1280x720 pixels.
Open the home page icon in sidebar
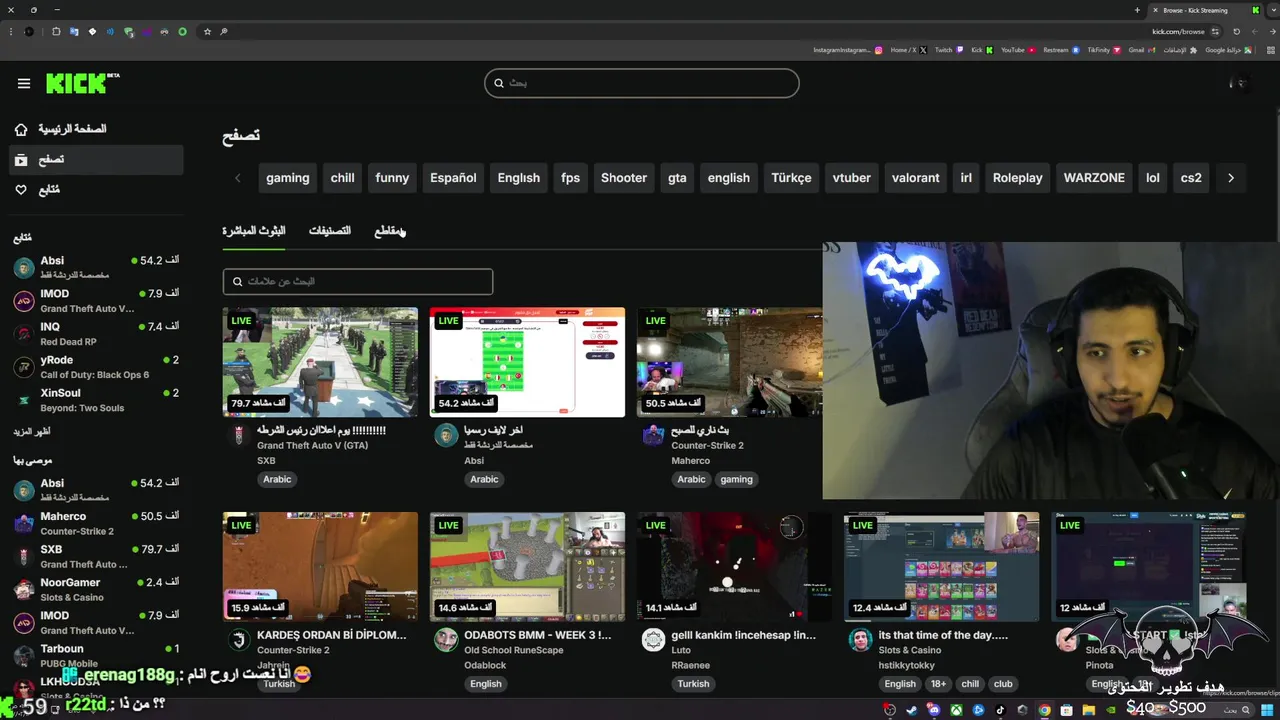(x=21, y=130)
